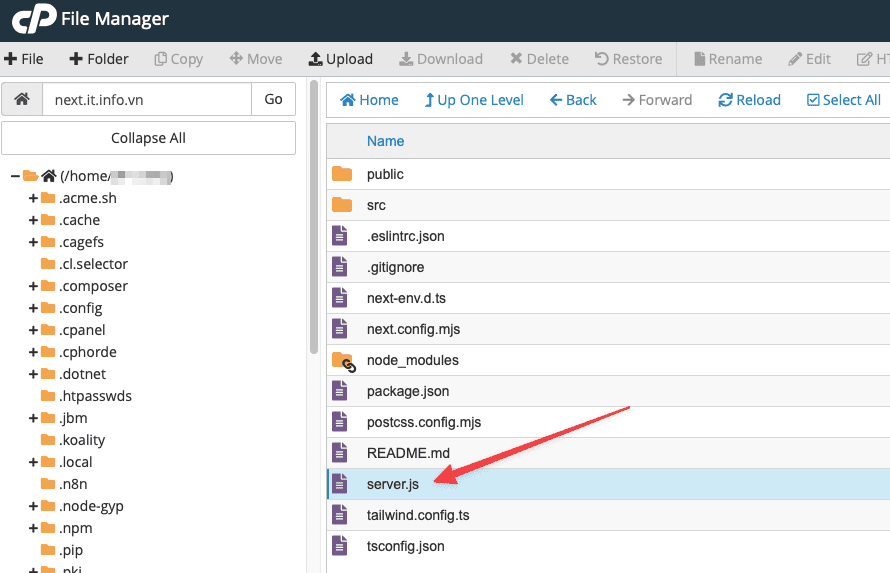The height and width of the screenshot is (573, 890).
Task: Click the Forward navigation link
Action: click(x=657, y=100)
